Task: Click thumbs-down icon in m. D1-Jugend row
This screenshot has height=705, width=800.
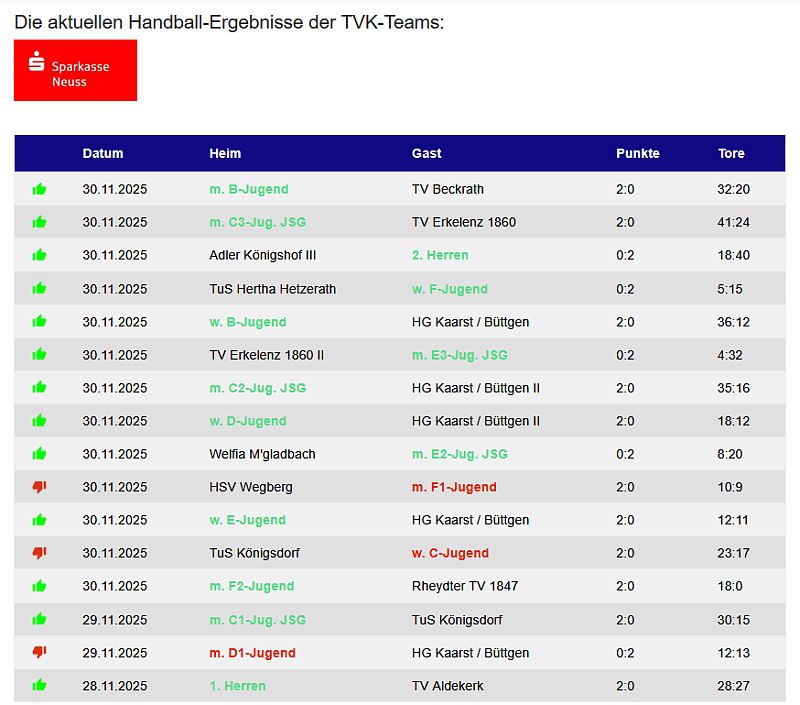Action: [x=40, y=653]
